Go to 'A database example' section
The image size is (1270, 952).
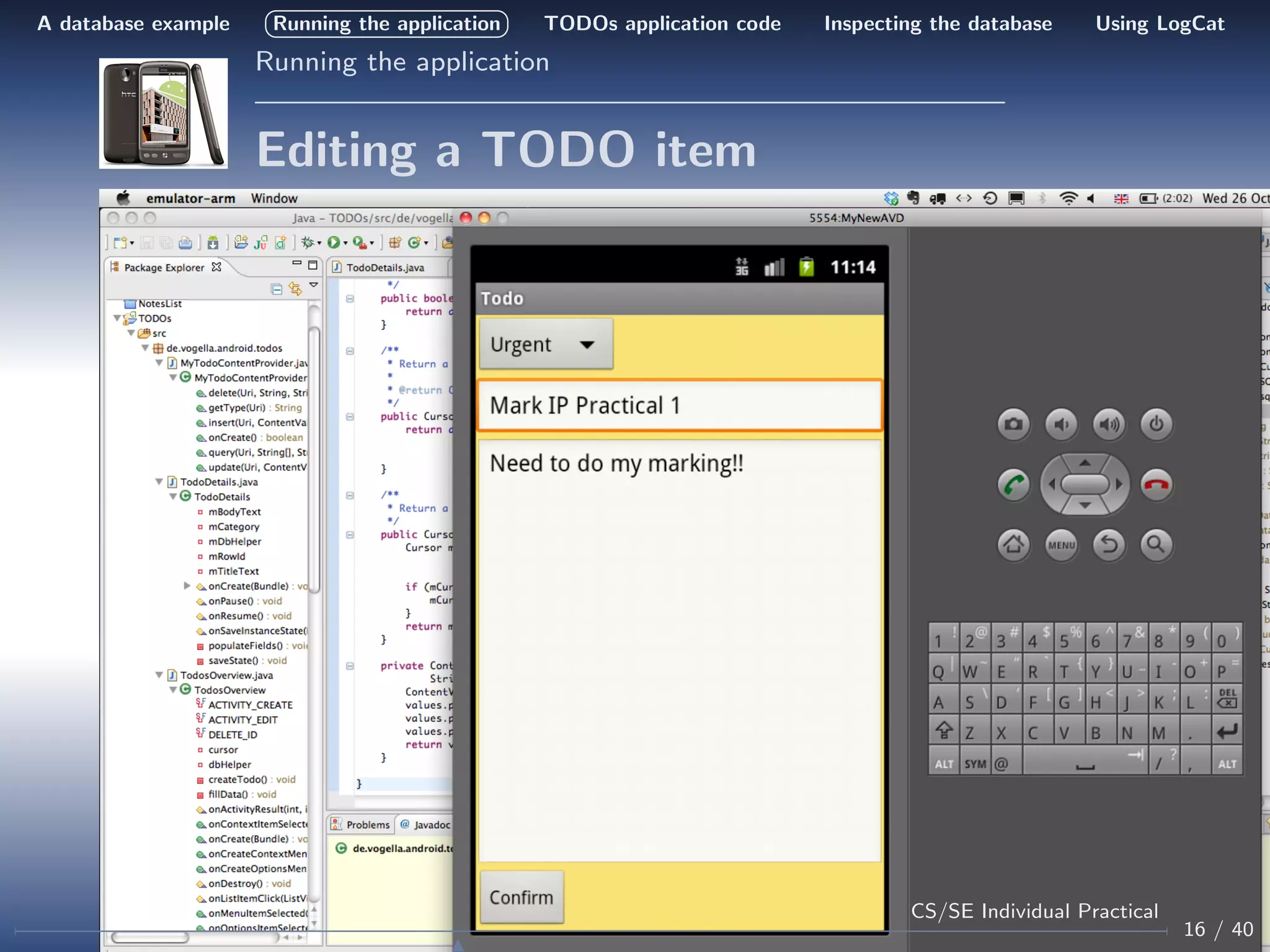pos(133,24)
